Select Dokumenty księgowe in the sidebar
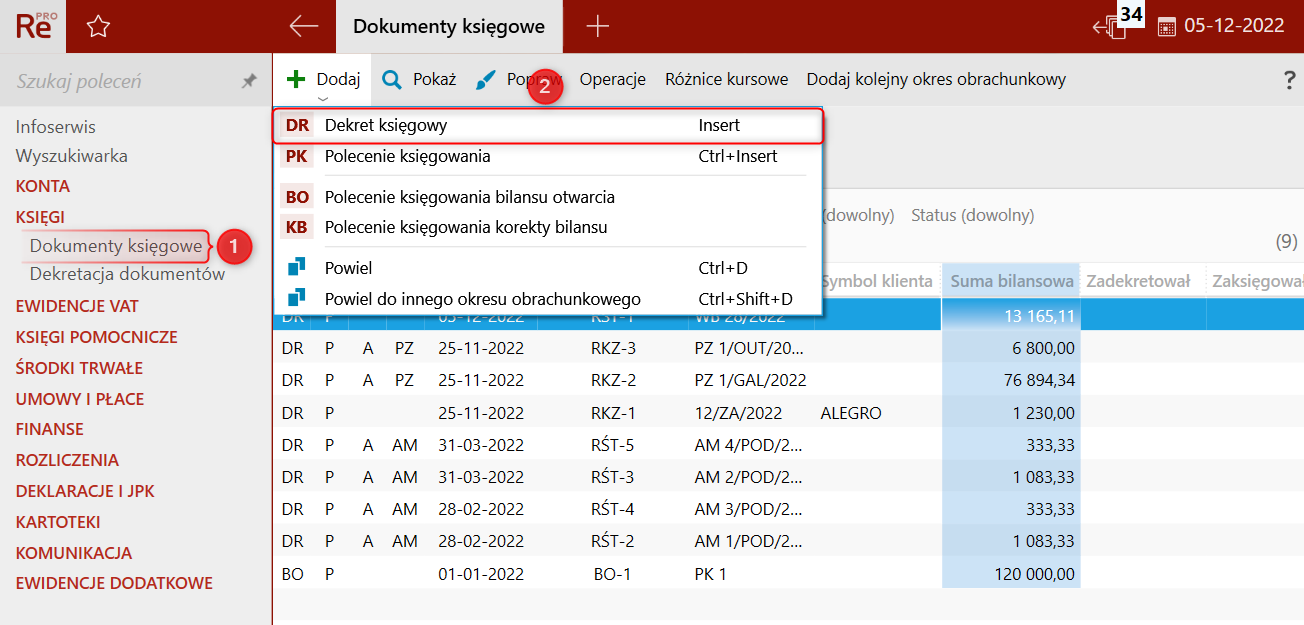This screenshot has width=1304, height=625. pos(116,246)
